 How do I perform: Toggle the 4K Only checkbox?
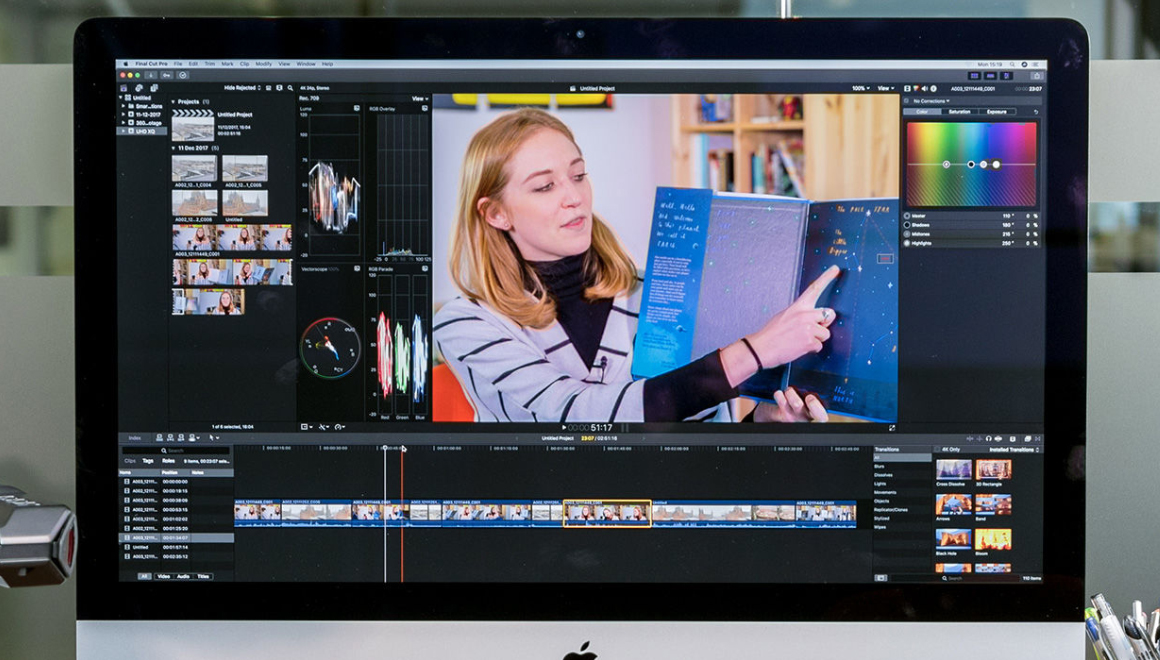coord(937,449)
